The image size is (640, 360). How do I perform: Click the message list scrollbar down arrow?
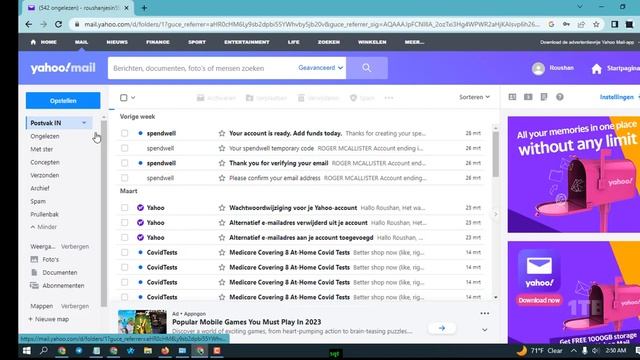pos(496,298)
